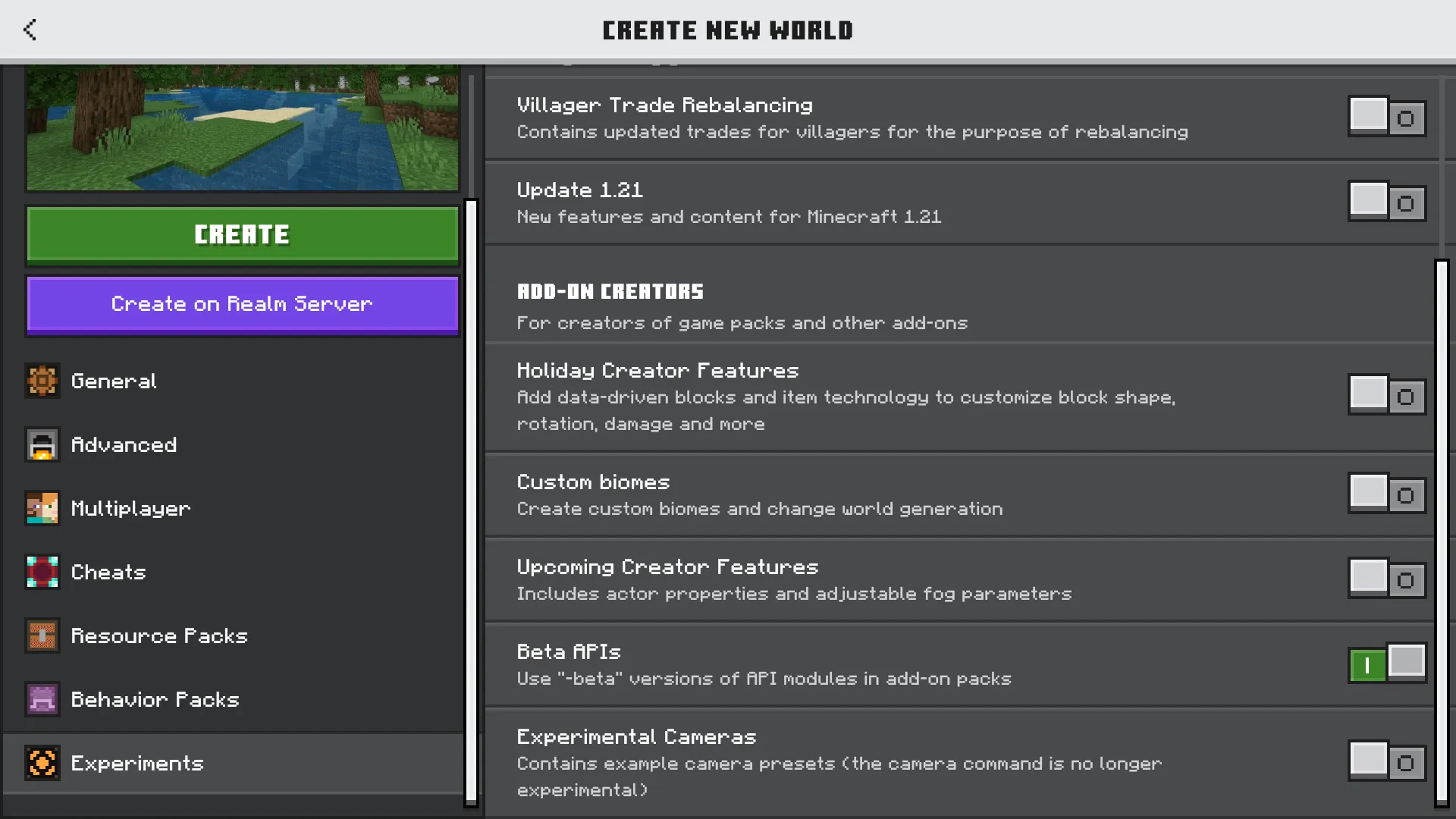Click the Custom biomes title
This screenshot has height=819, width=1456.
(x=593, y=482)
